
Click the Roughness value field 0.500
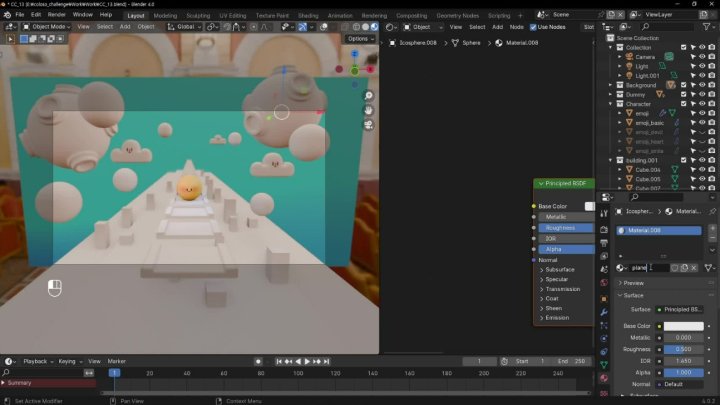(x=684, y=349)
